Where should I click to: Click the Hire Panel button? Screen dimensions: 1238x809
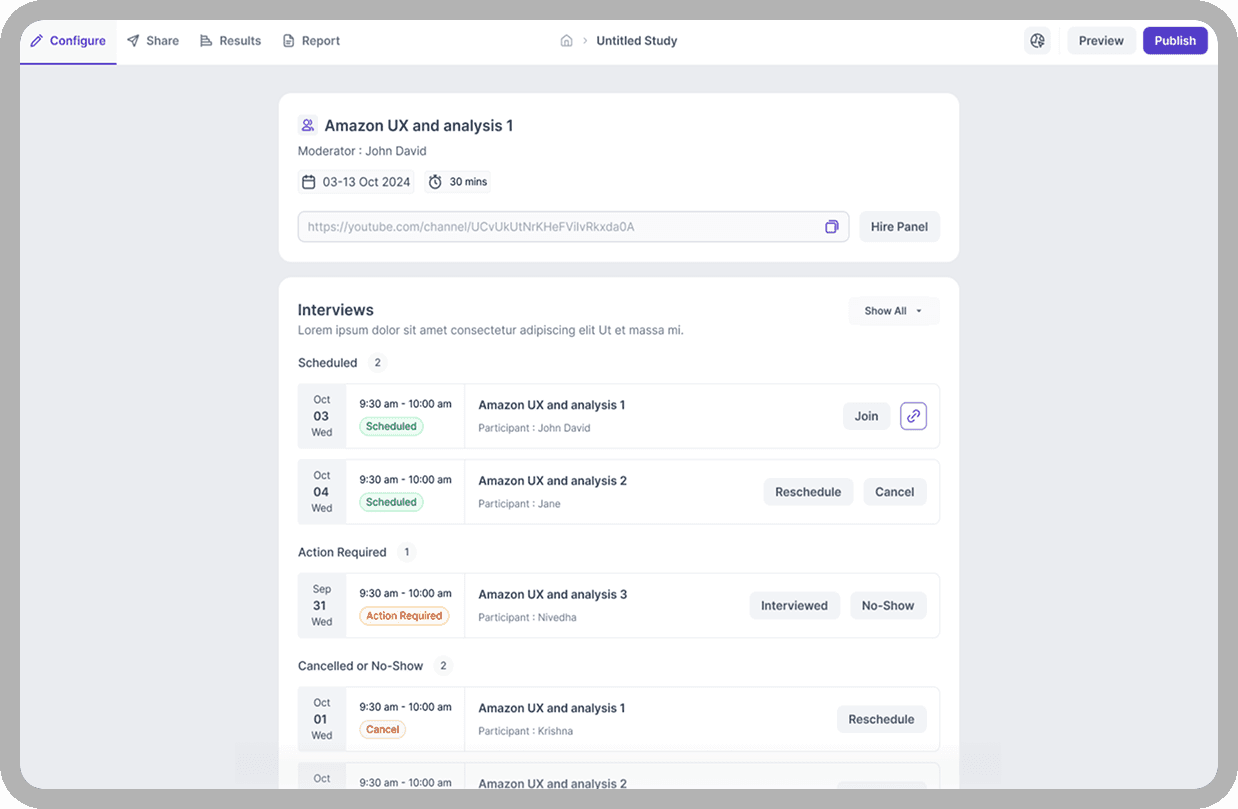click(899, 227)
